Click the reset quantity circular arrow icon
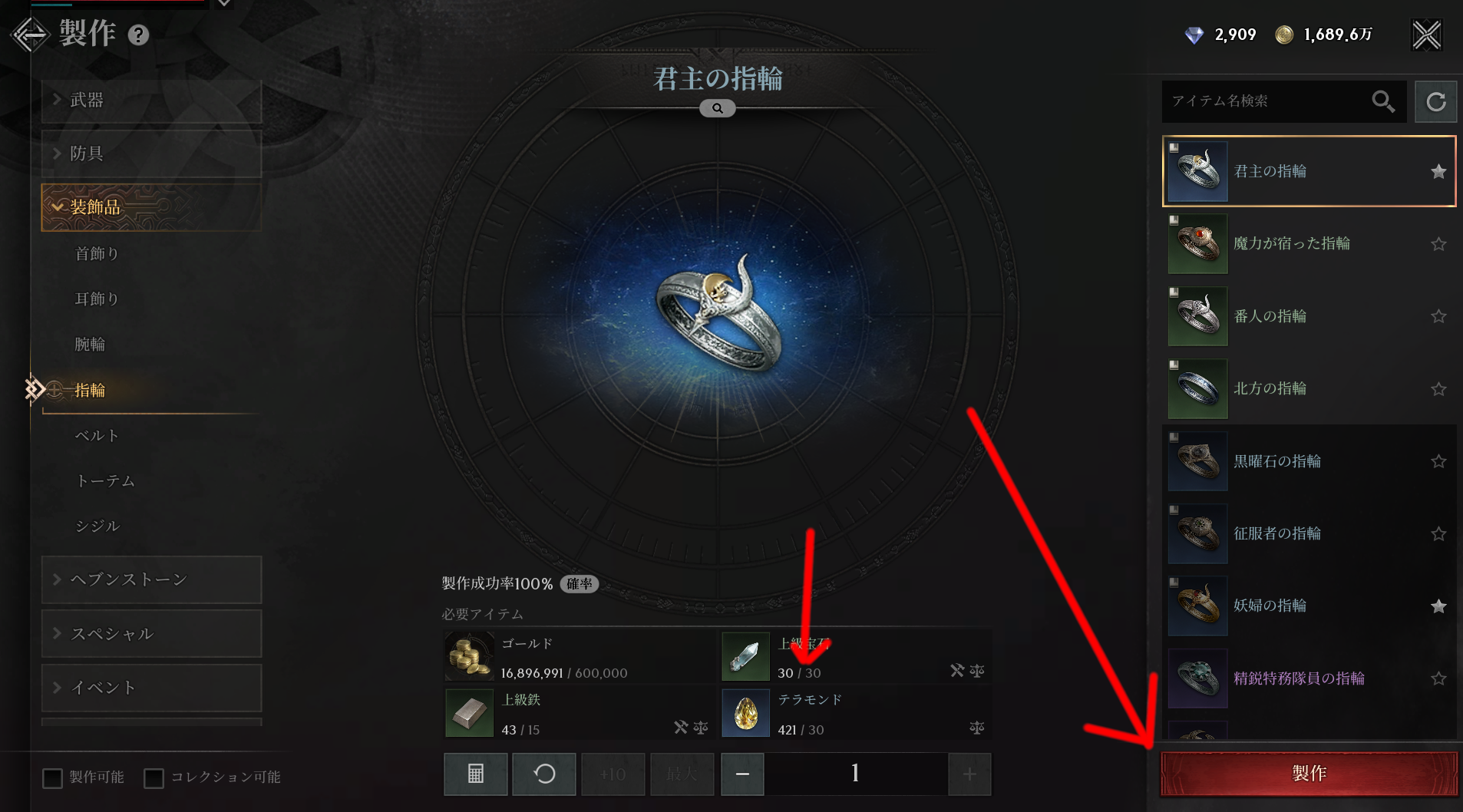 544,774
